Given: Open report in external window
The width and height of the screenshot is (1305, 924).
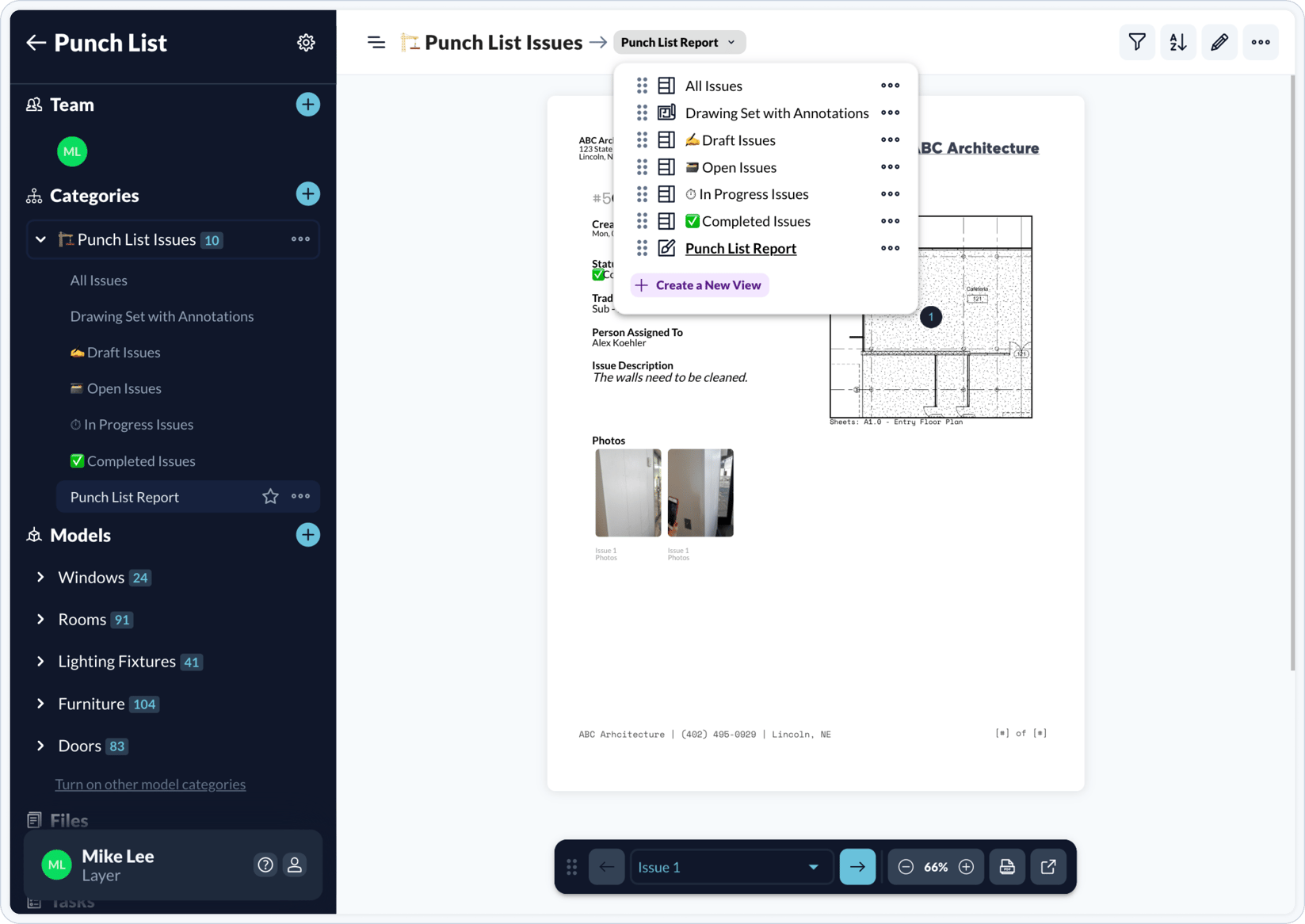Looking at the screenshot, I should [x=1048, y=867].
